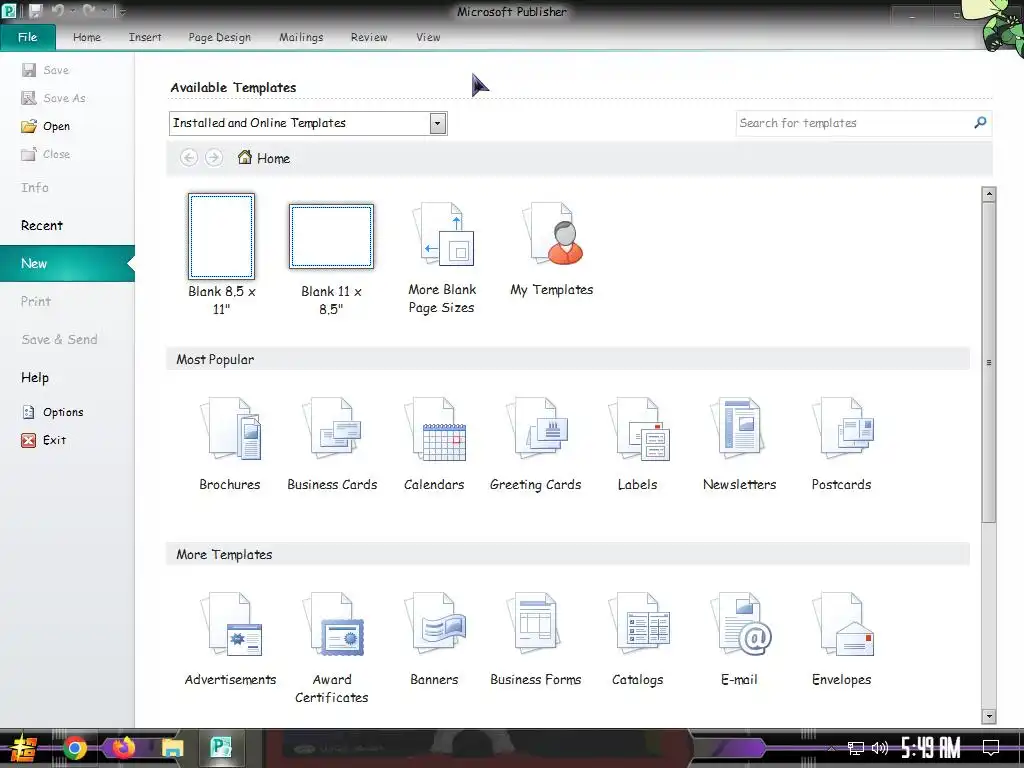Open the Catalogs template category
This screenshot has height=768, width=1024.
638,639
